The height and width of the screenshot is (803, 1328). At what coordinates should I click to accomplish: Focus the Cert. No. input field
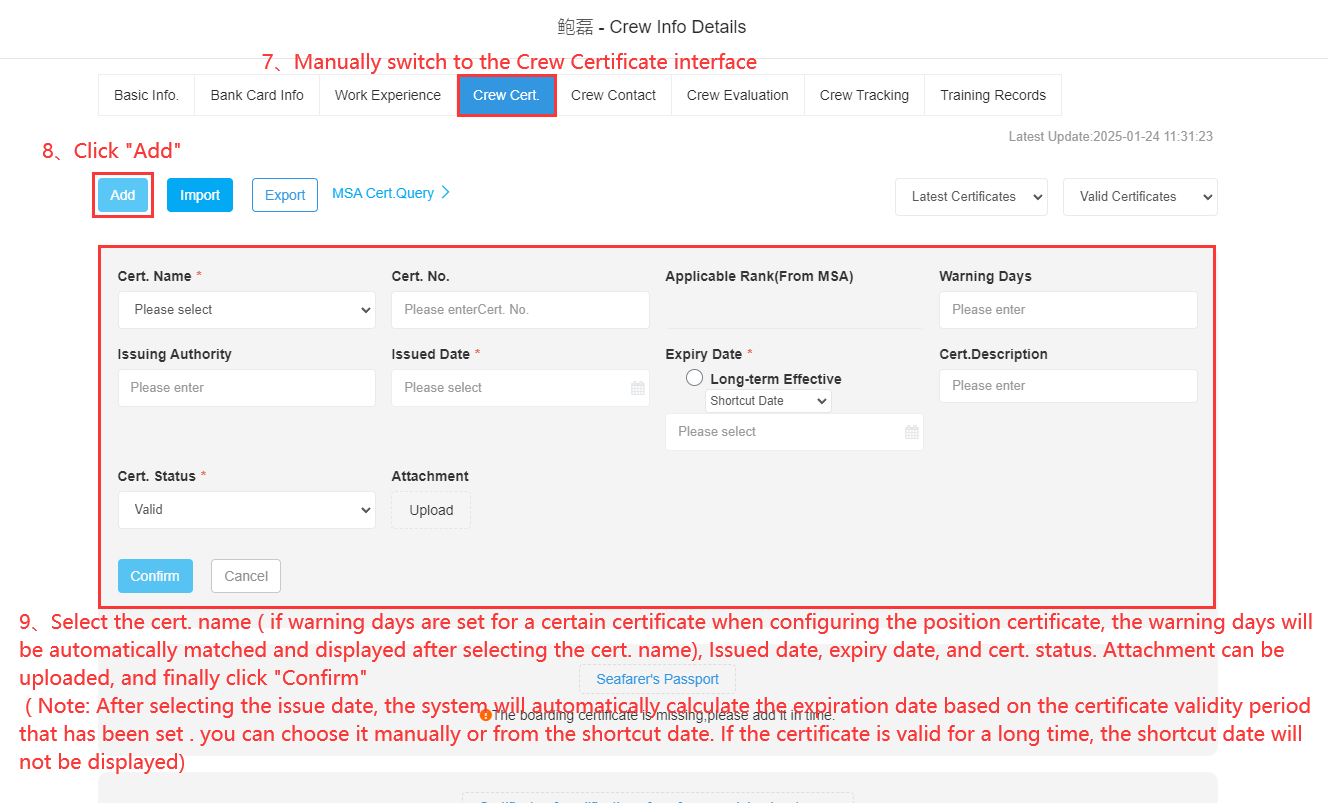point(520,310)
